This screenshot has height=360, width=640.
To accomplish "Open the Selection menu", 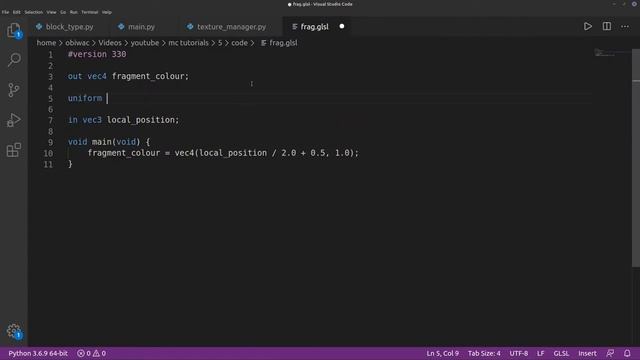I will coord(33,12).
